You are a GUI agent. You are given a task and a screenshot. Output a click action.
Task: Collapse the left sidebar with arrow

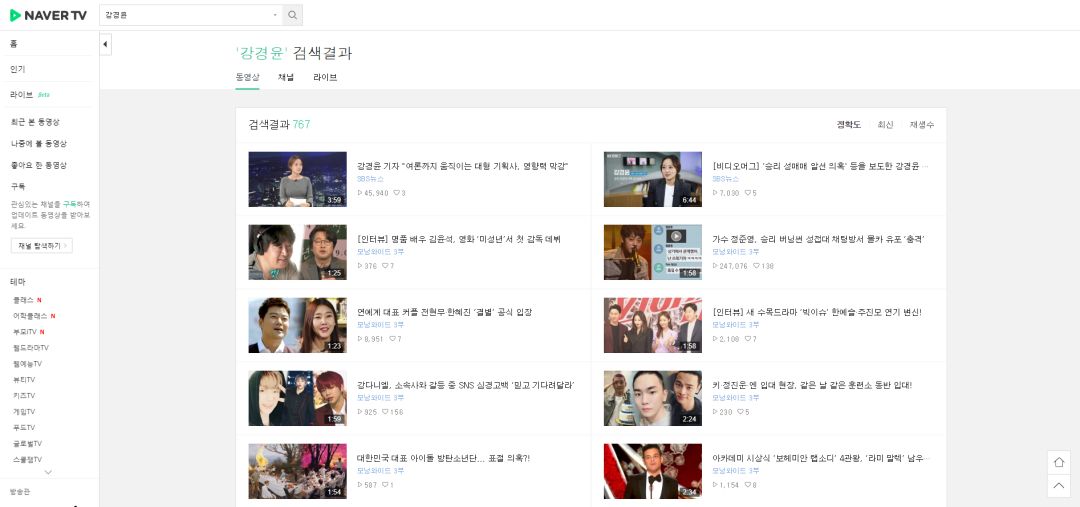105,45
